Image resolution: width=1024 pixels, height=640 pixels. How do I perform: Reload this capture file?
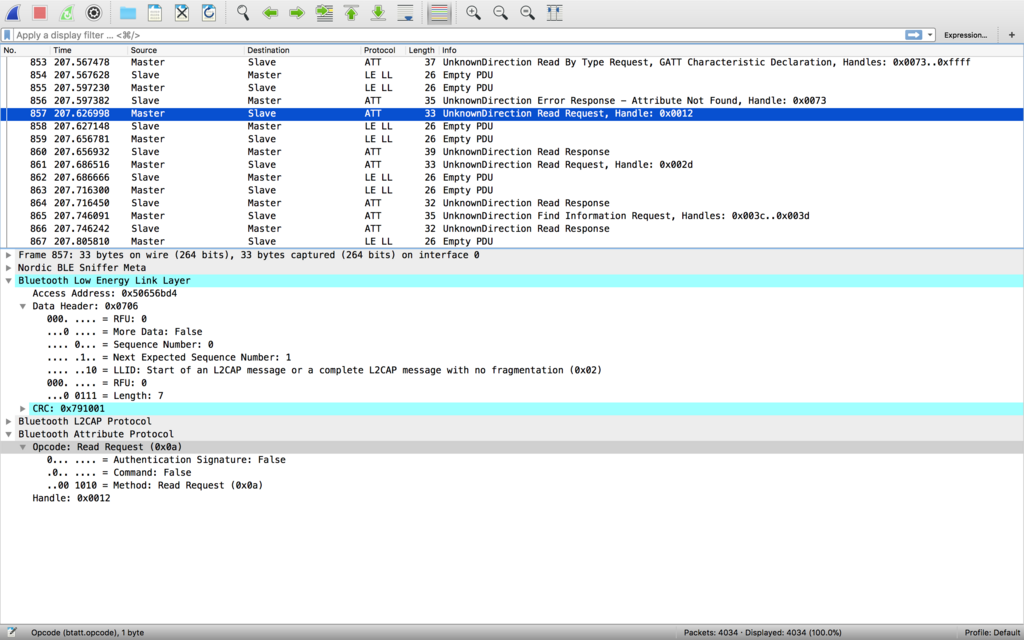tap(209, 12)
